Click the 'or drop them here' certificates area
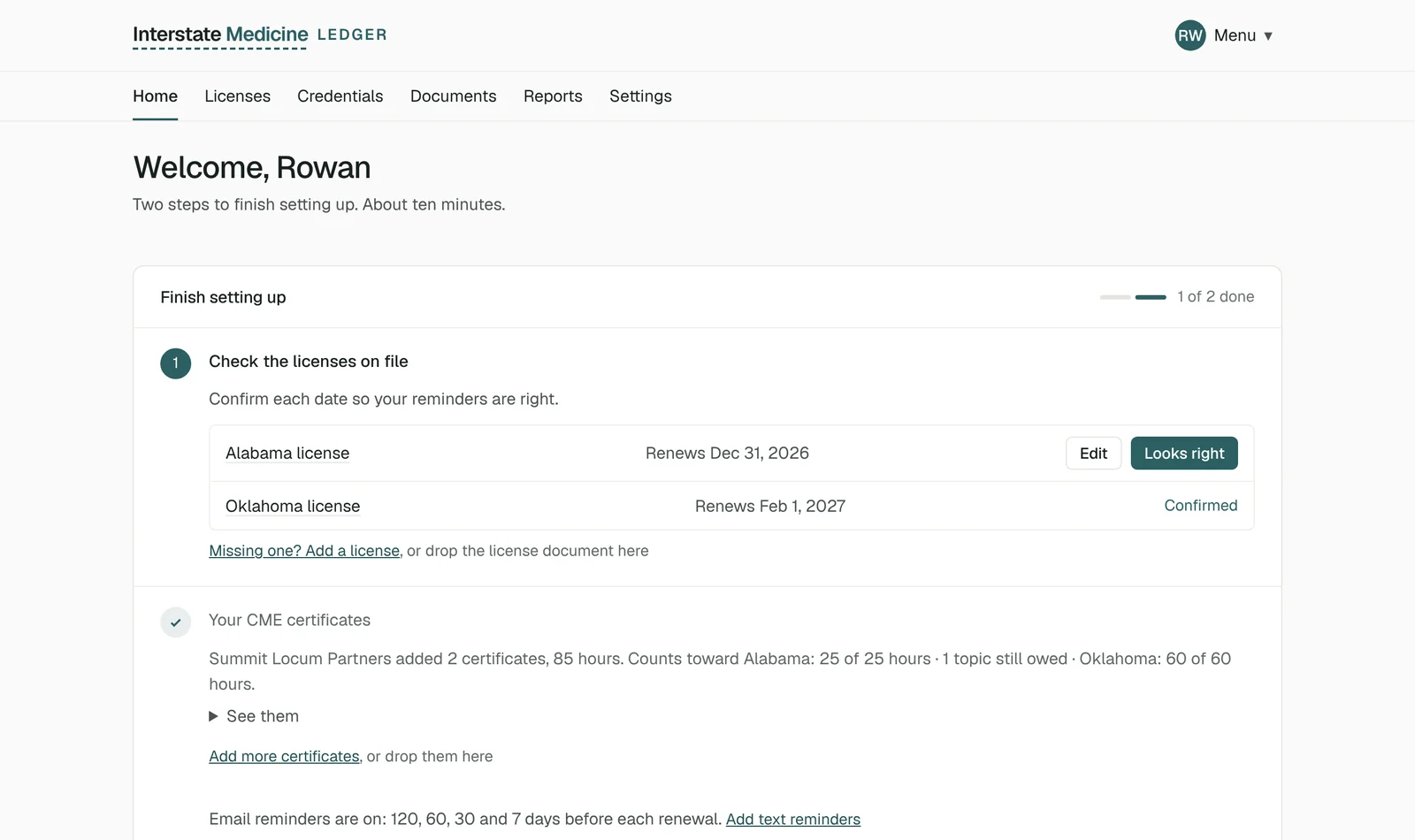Screen dimensions: 1415x840 click(x=430, y=757)
